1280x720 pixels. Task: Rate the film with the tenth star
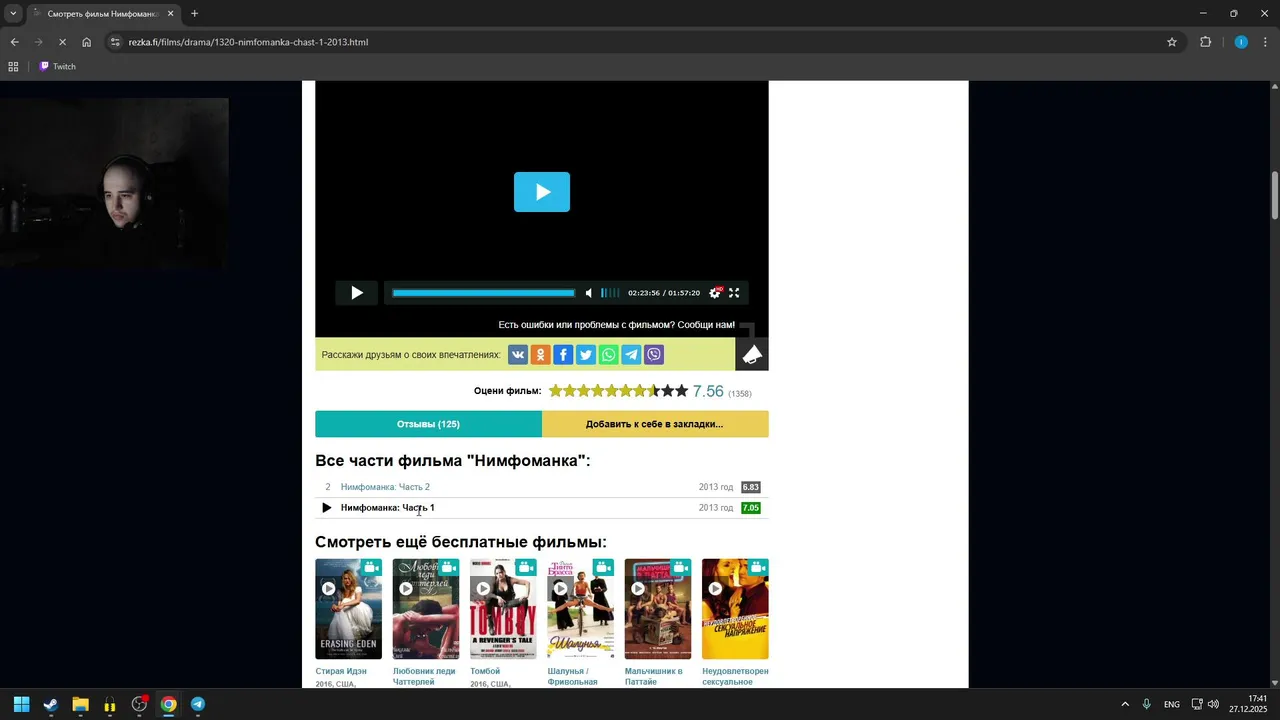pos(682,391)
